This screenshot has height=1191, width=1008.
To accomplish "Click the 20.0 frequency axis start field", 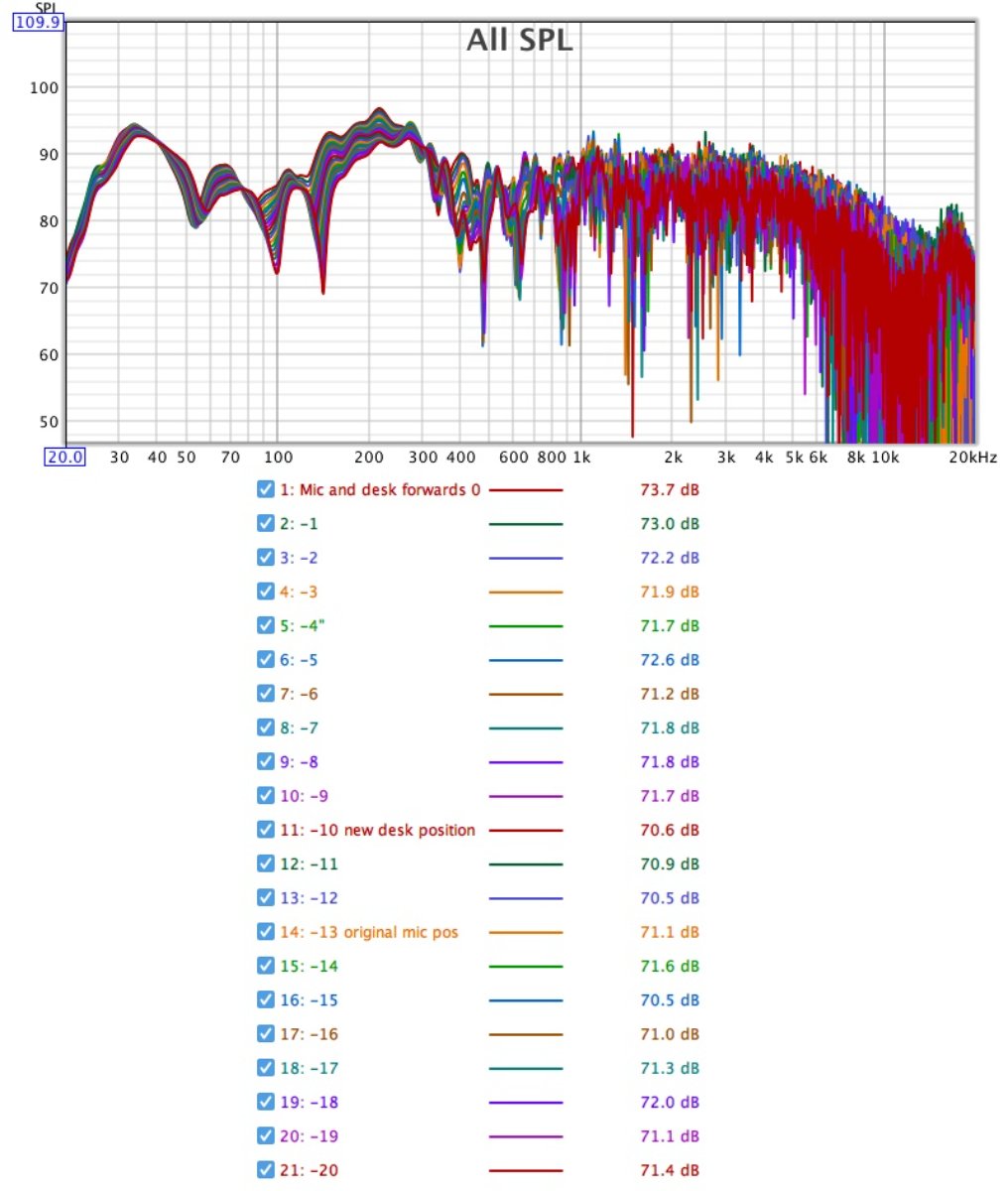I will [x=64, y=457].
